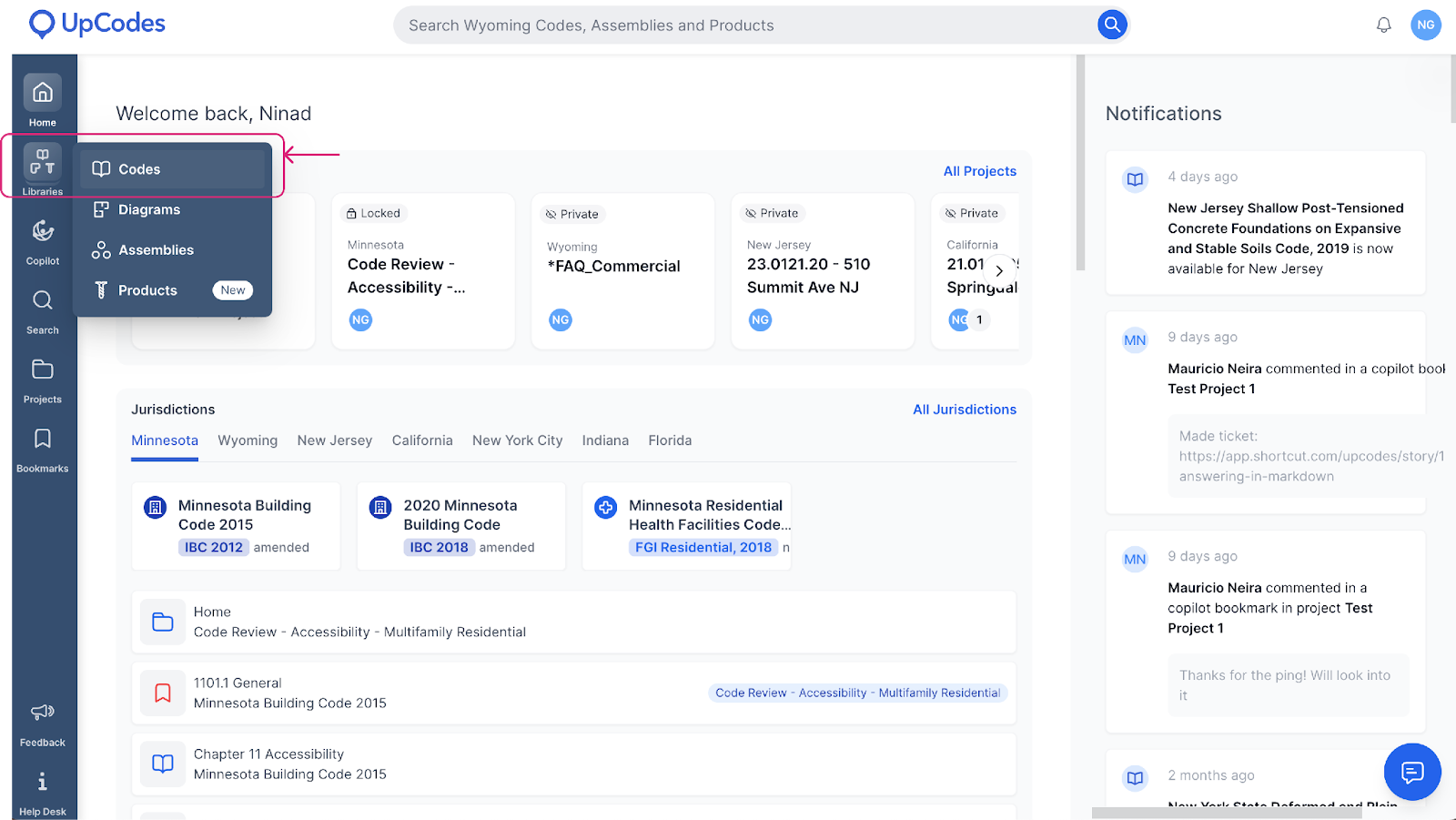The height and width of the screenshot is (820, 1456).
Task: Open 1101.1 General bookmark row
Action: (x=574, y=693)
